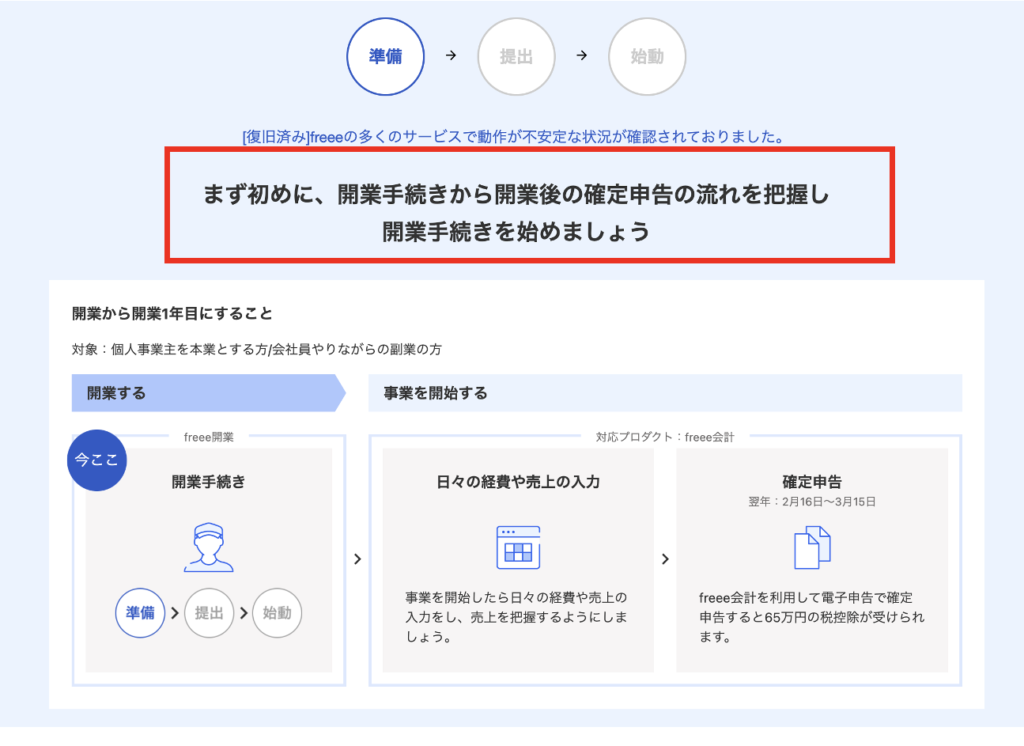
Task: Select the 事業を開始する phase banner
Action: (x=664, y=393)
